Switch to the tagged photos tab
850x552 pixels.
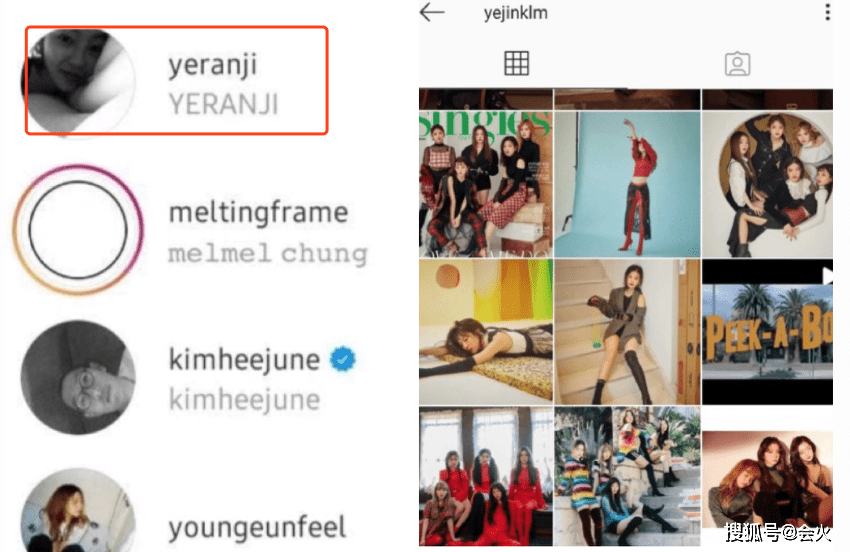click(737, 64)
